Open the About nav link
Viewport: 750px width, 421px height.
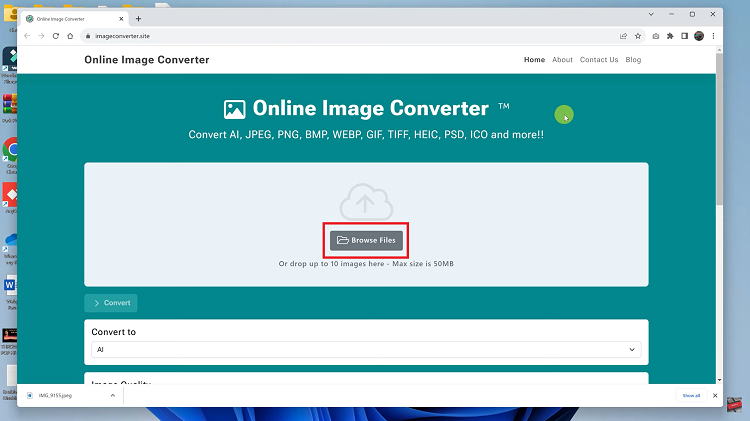[x=562, y=60]
